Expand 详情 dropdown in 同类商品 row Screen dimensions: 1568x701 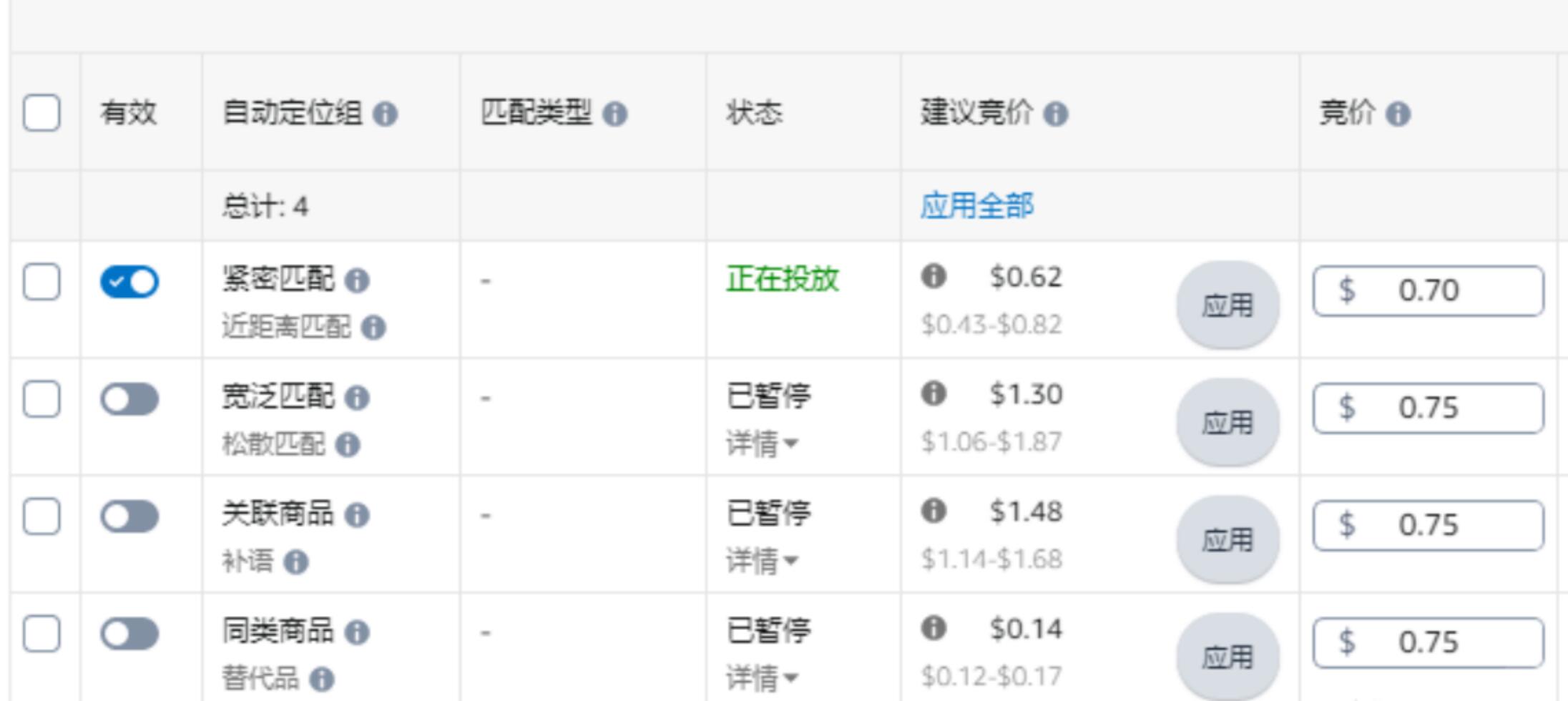(762, 677)
